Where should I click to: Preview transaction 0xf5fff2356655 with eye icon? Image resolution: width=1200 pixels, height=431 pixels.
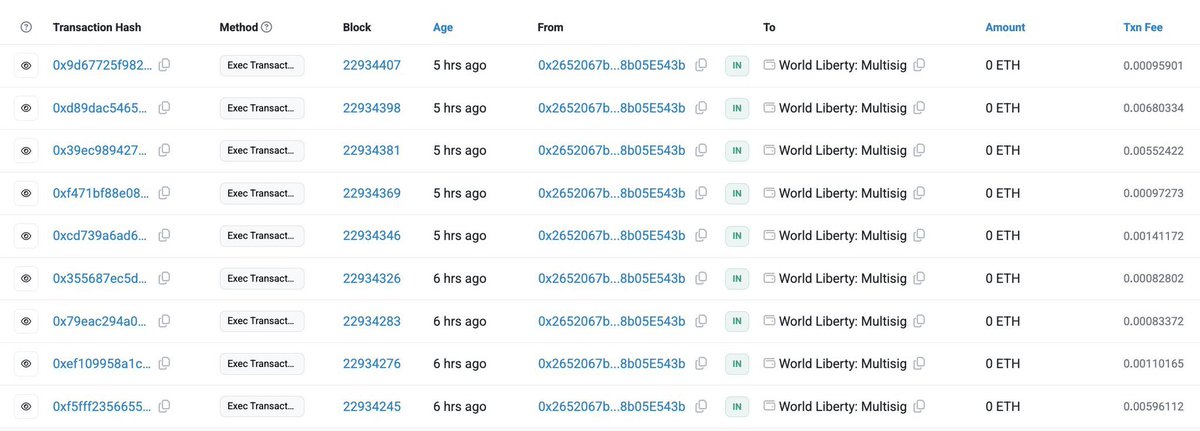(x=26, y=407)
